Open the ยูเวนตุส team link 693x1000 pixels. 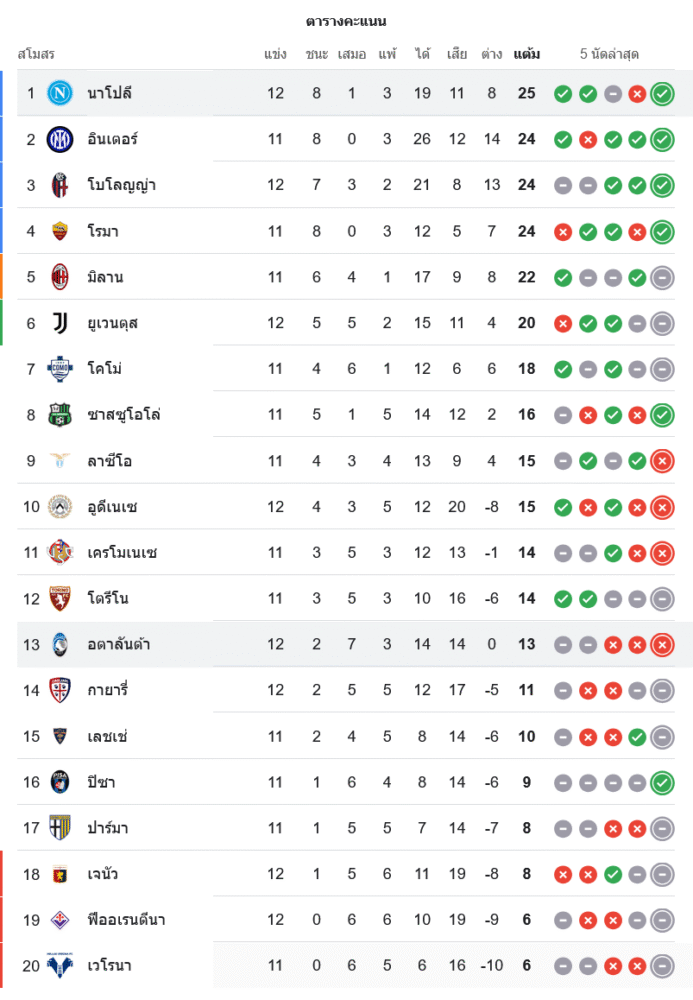click(x=112, y=323)
